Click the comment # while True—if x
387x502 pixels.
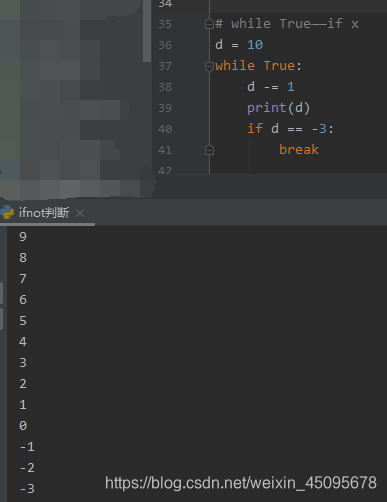(287, 24)
